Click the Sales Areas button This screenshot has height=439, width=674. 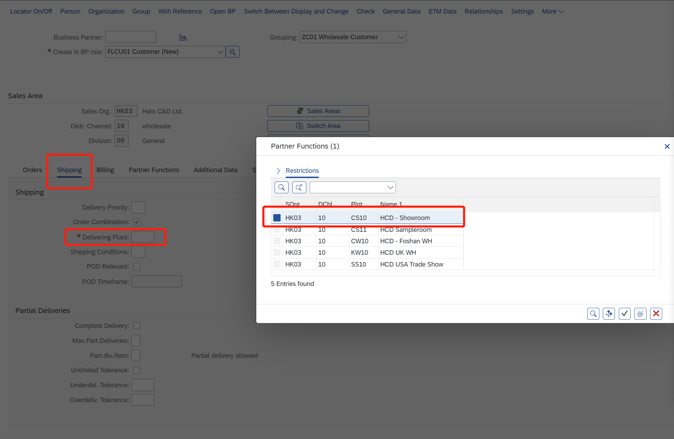pos(318,111)
